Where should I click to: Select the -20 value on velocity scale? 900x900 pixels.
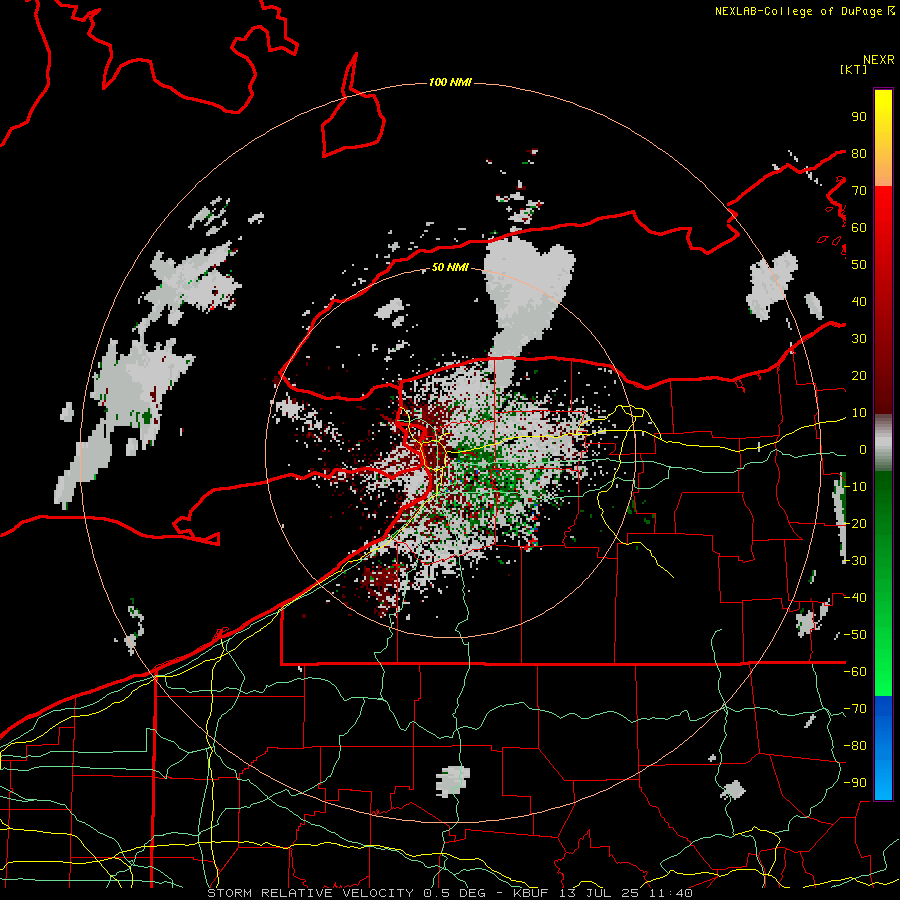(x=856, y=523)
